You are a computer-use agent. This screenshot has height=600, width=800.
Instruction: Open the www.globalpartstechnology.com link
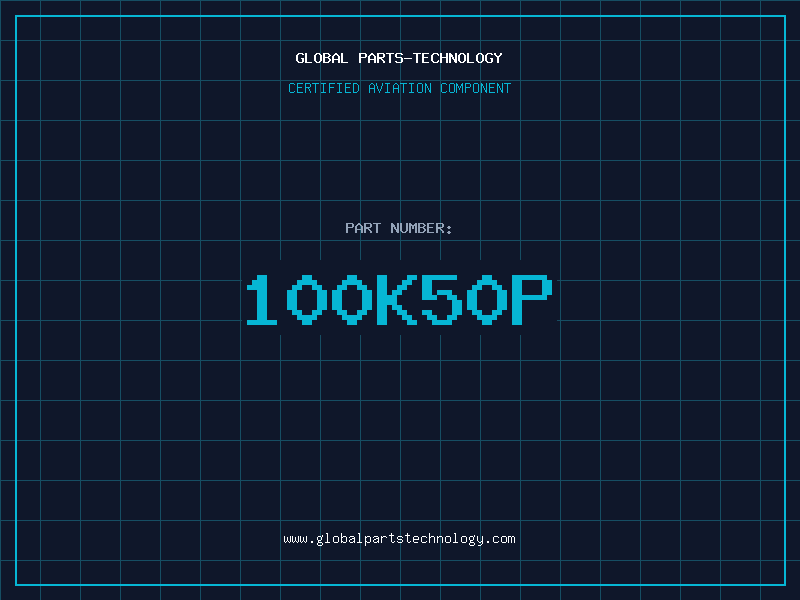[x=399, y=539]
